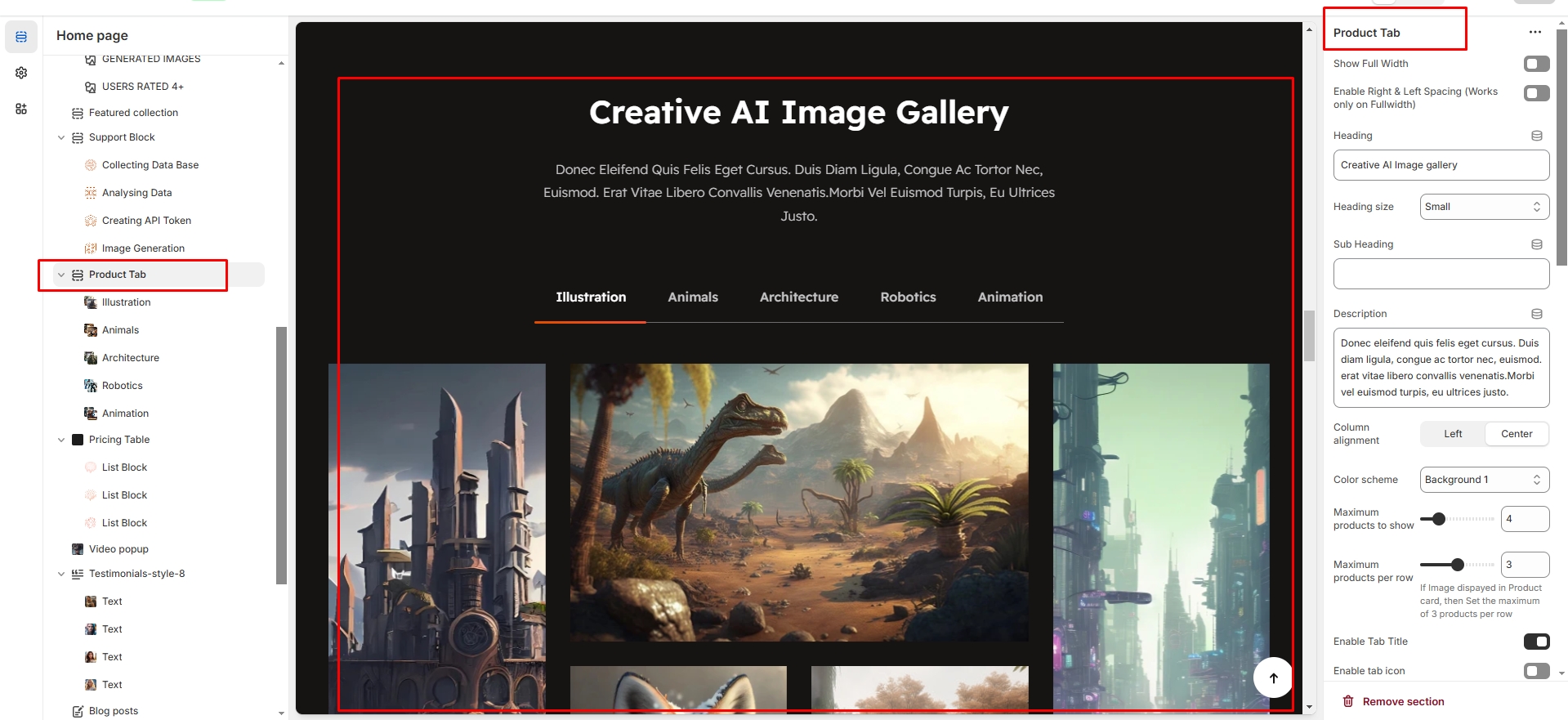This screenshot has height=720, width=1568.
Task: Switch to the Animals gallery tab
Action: [692, 297]
